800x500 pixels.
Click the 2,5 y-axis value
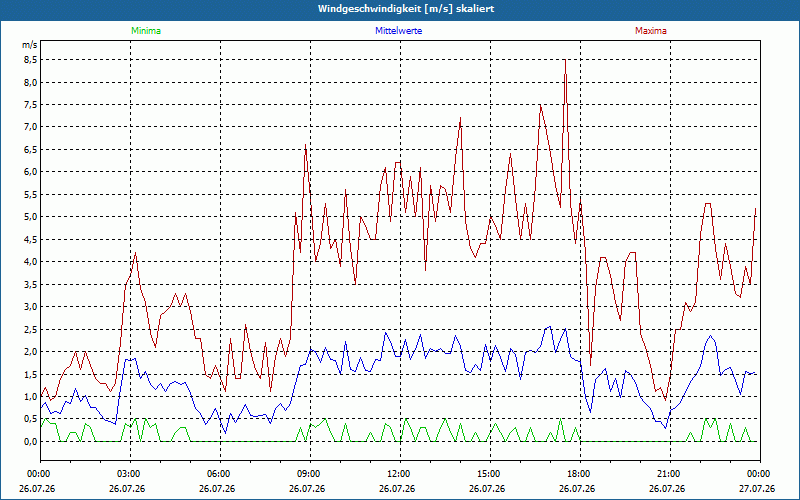tap(31, 329)
